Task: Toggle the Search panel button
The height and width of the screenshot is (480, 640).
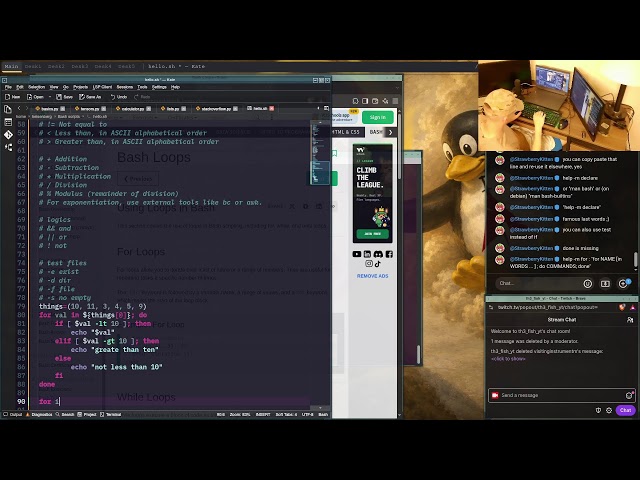Action: click(65, 414)
